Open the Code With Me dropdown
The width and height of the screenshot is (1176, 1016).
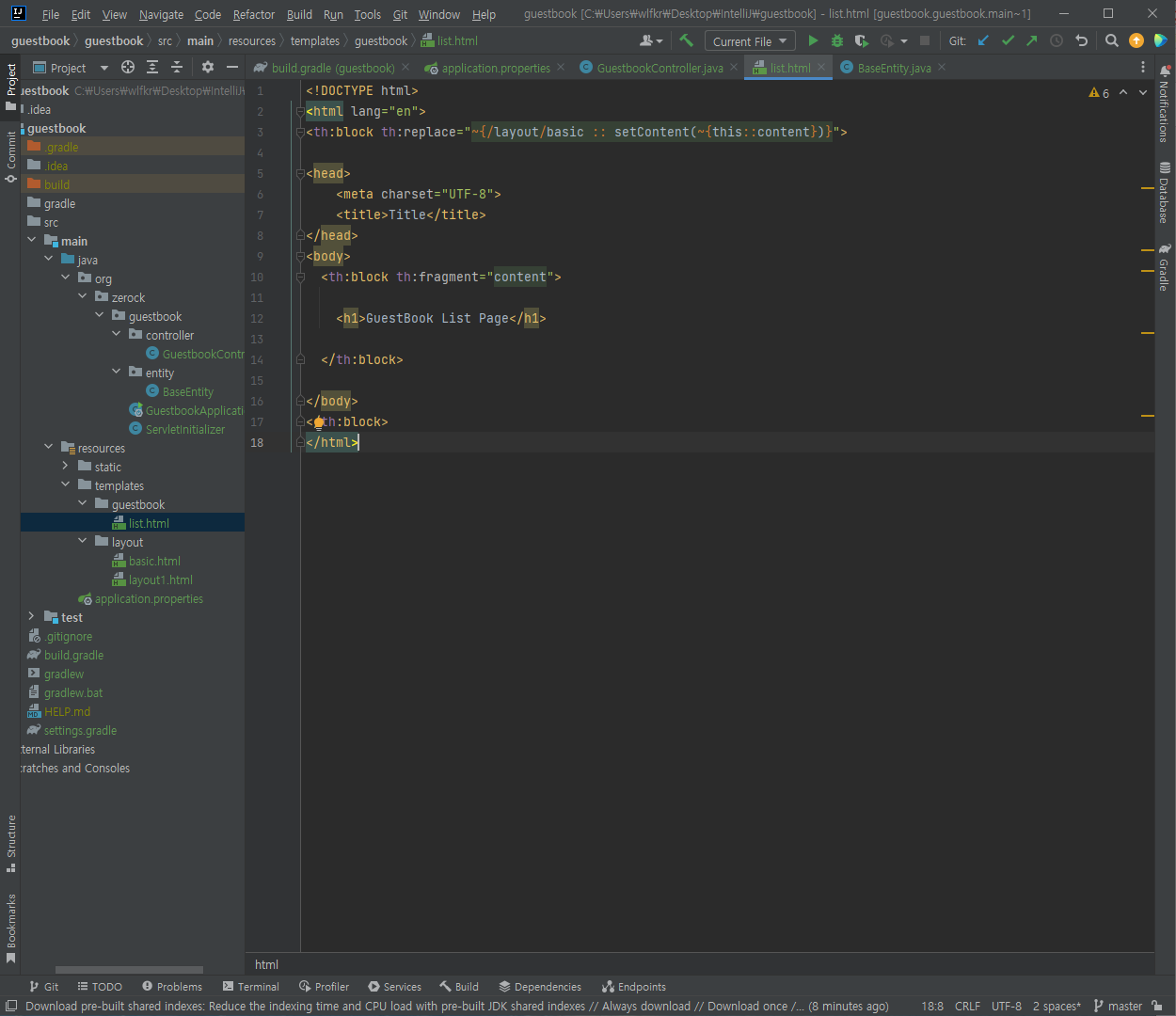click(x=651, y=40)
